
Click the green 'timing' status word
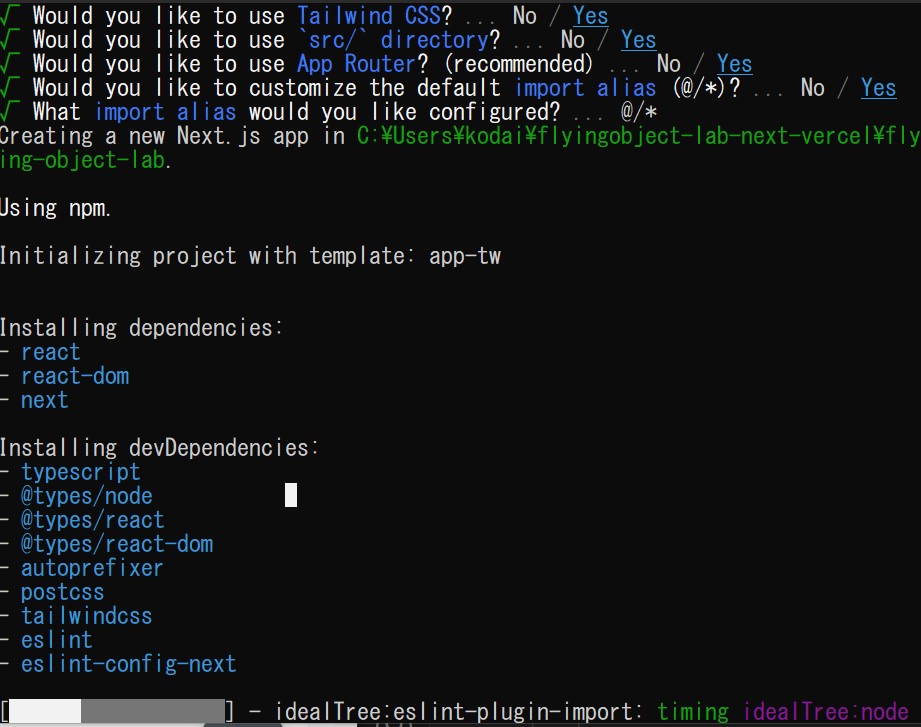[x=693, y=712]
